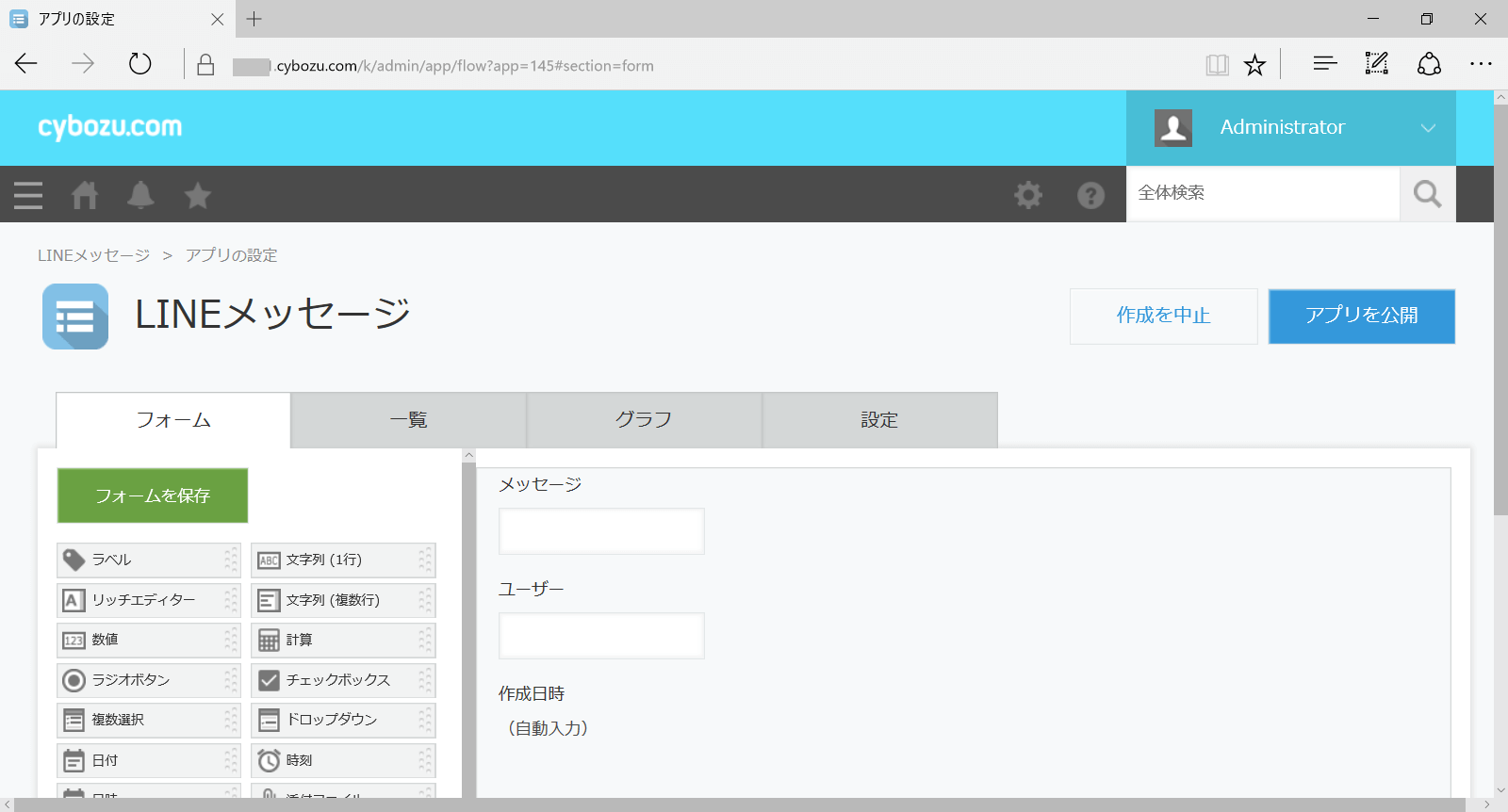The height and width of the screenshot is (812, 1508).
Task: Click the cybozu.com logo
Action: [x=110, y=127]
